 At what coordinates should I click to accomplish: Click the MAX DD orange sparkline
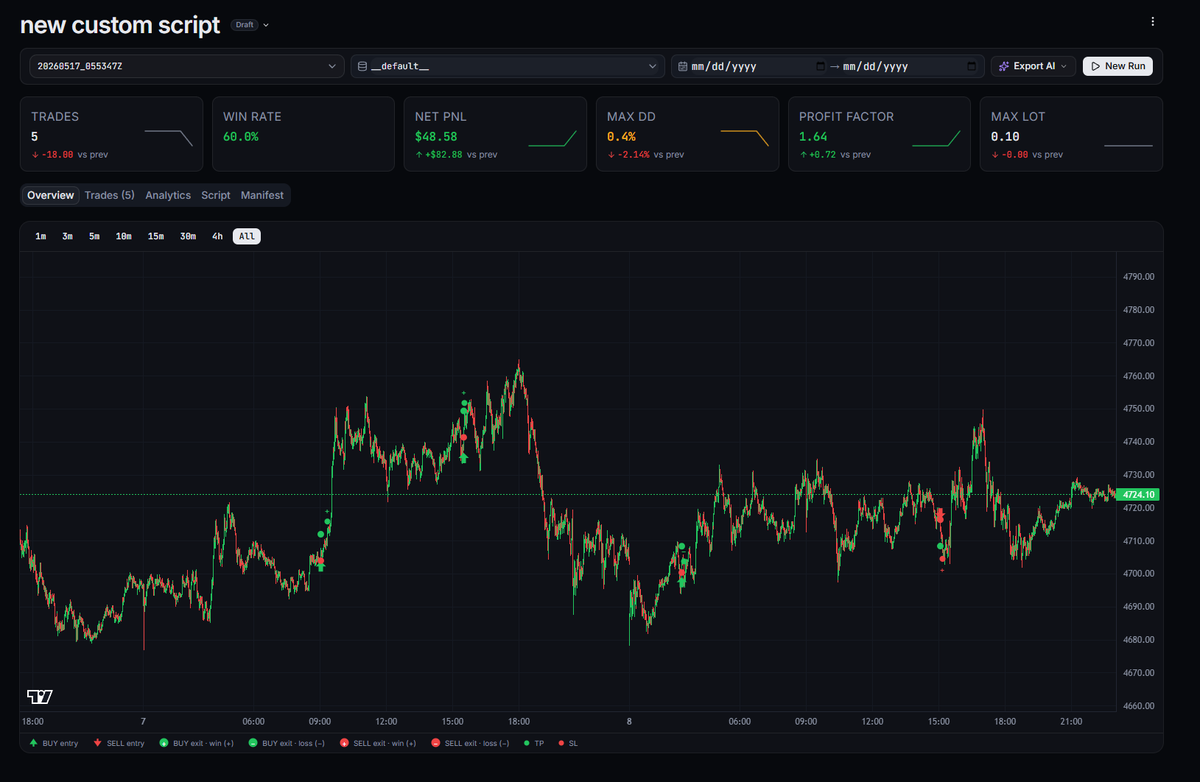tap(744, 138)
